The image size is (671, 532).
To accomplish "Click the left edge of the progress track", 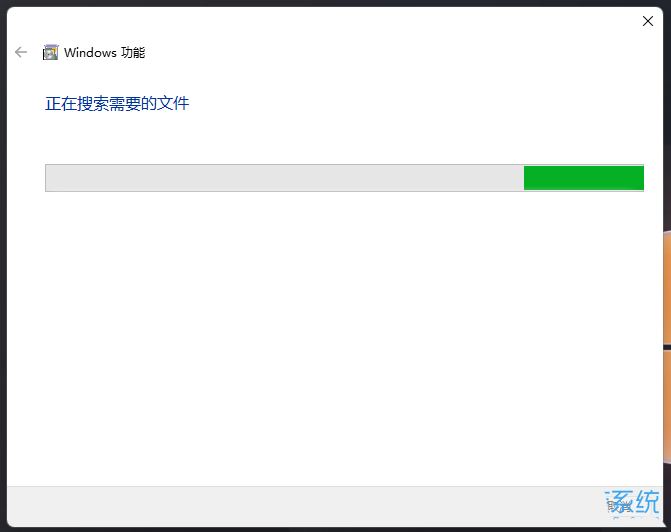I will point(47,178).
